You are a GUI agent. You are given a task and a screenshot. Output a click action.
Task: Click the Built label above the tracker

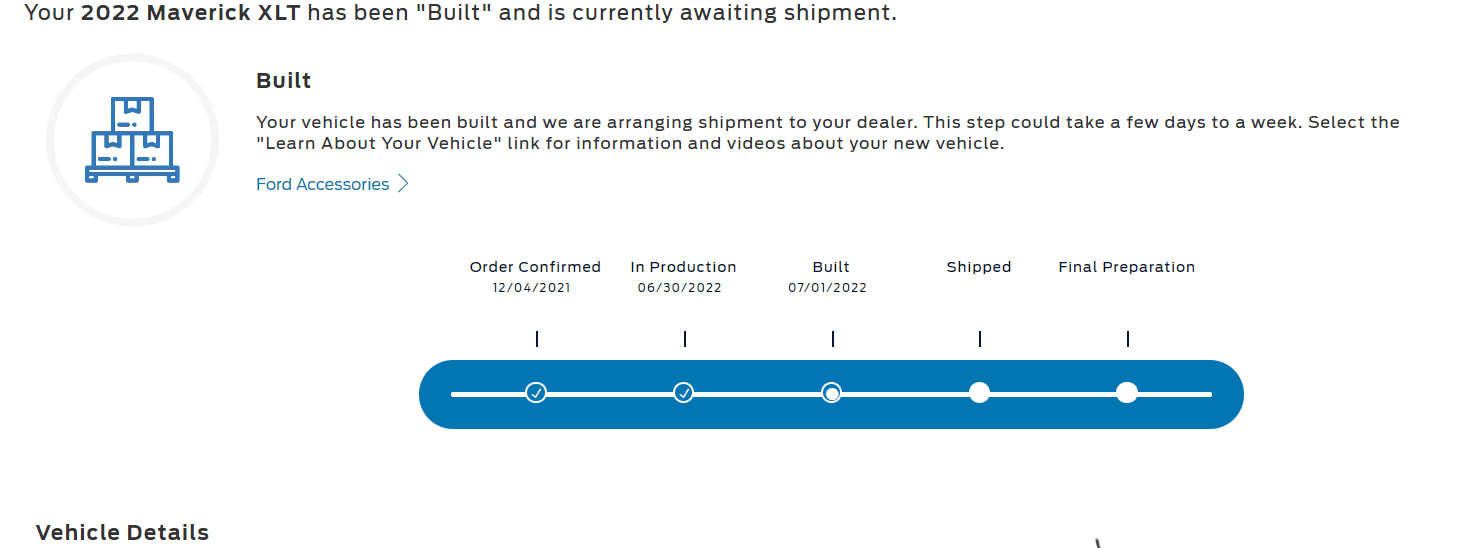pyautogui.click(x=831, y=267)
